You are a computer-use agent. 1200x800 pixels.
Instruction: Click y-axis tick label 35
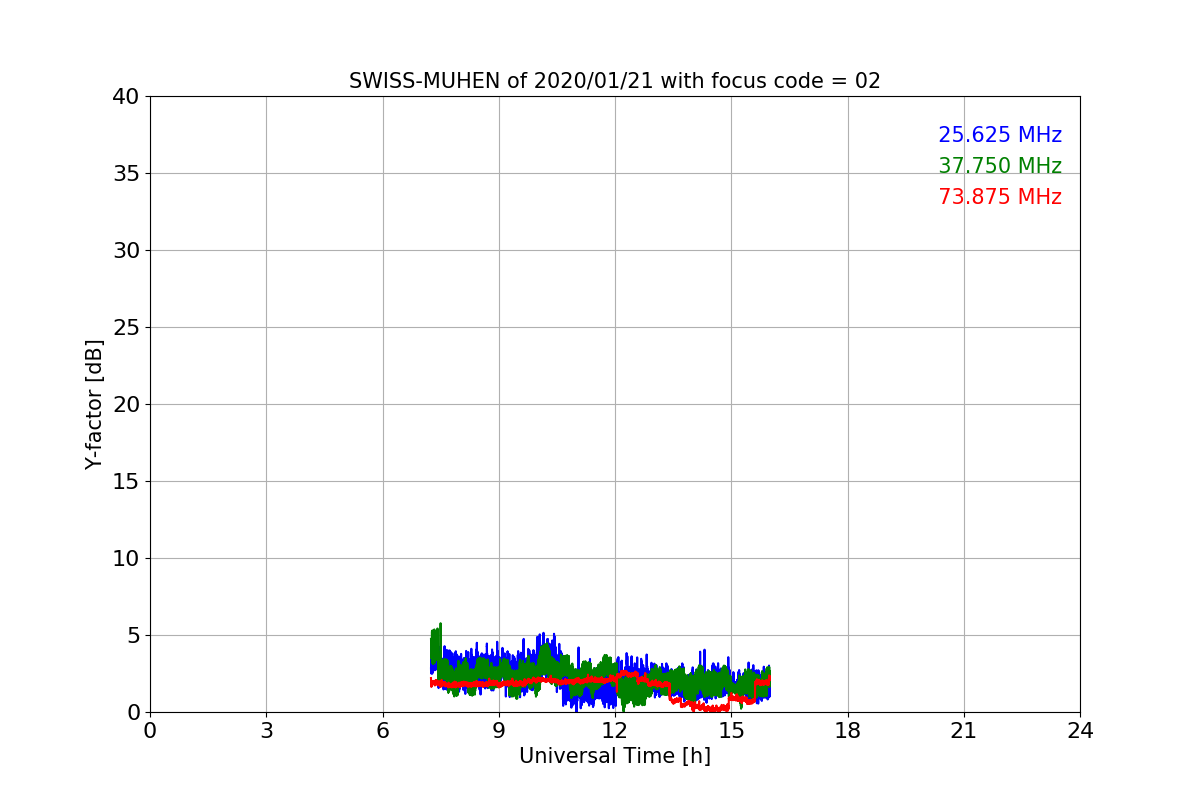tap(126, 174)
